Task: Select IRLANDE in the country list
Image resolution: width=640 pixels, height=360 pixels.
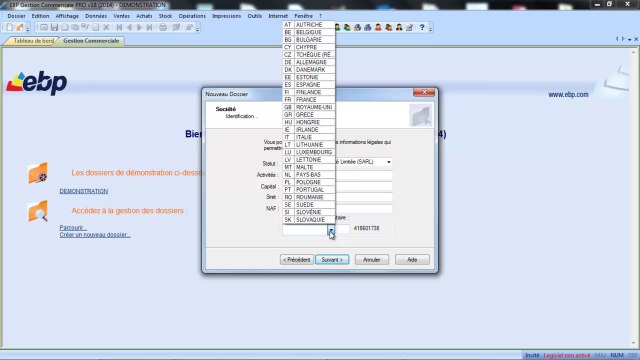Action: [309, 129]
